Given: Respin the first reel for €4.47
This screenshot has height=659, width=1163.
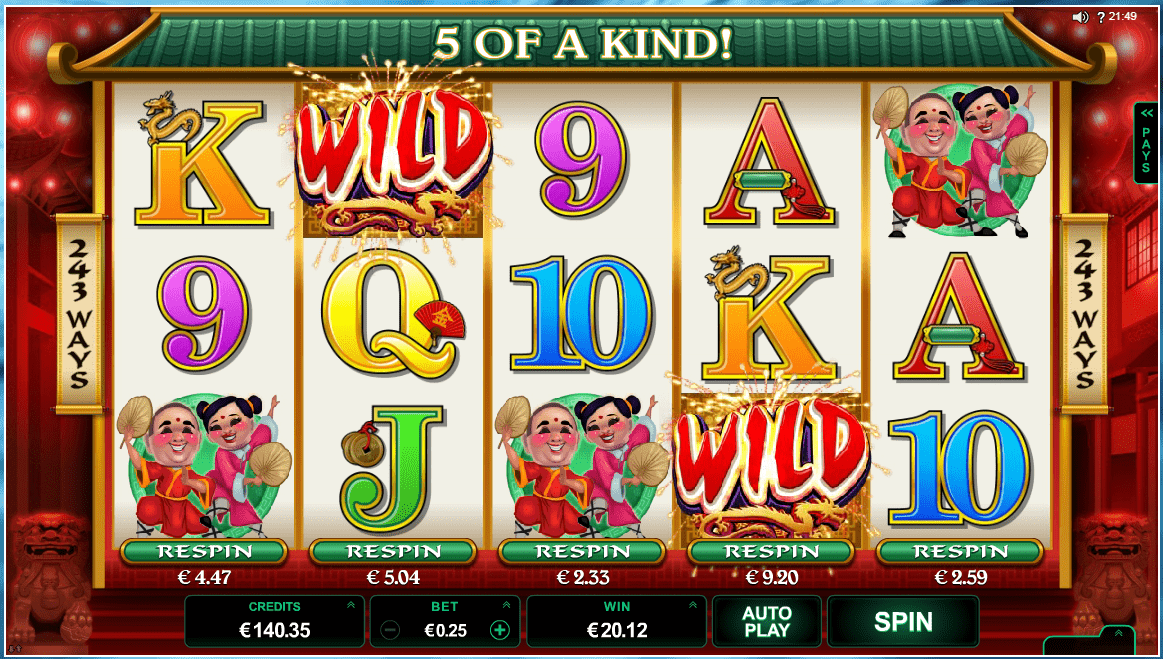Looking at the screenshot, I should (204, 552).
